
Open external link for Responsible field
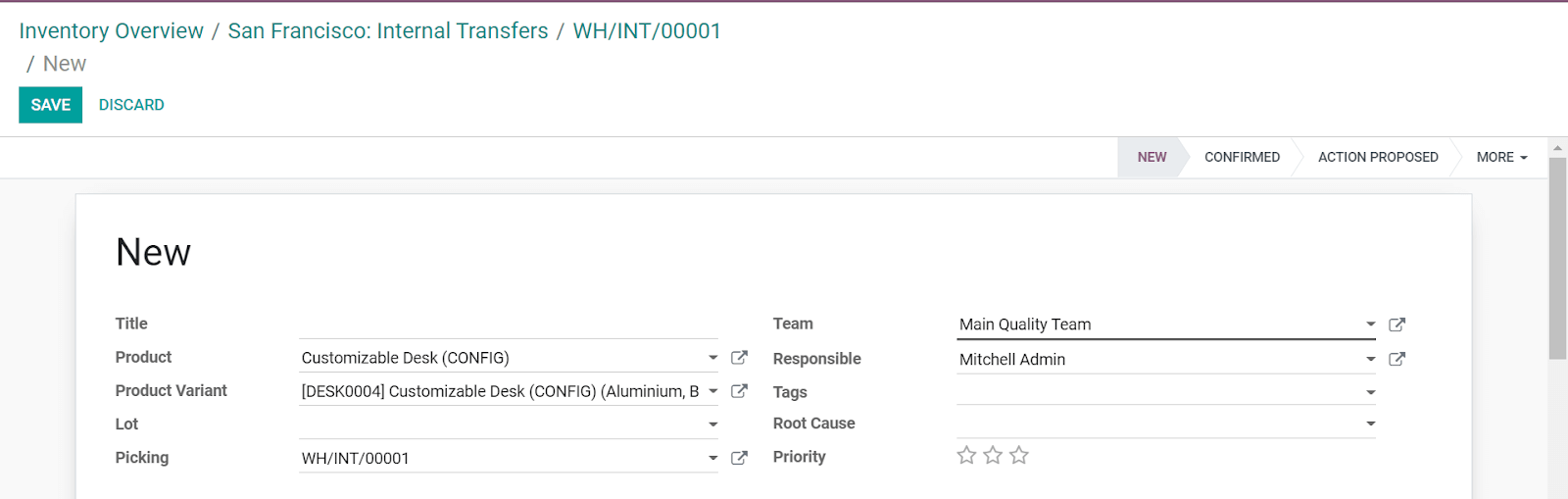1397,359
